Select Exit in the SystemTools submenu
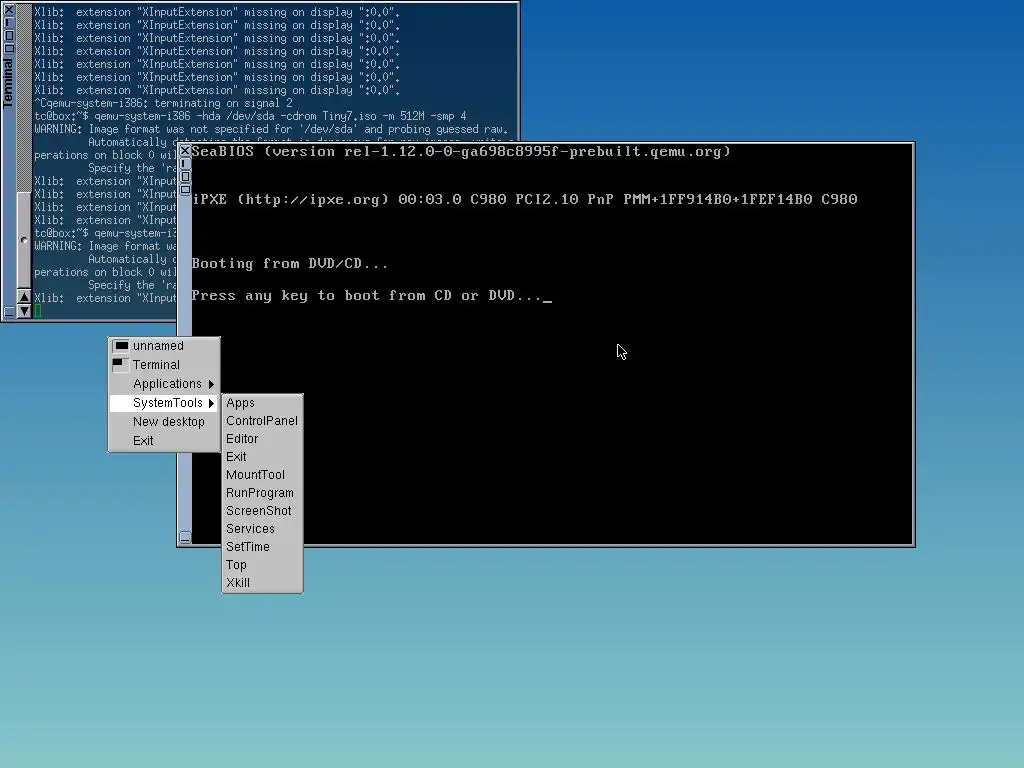This screenshot has height=768, width=1024. click(x=263, y=457)
